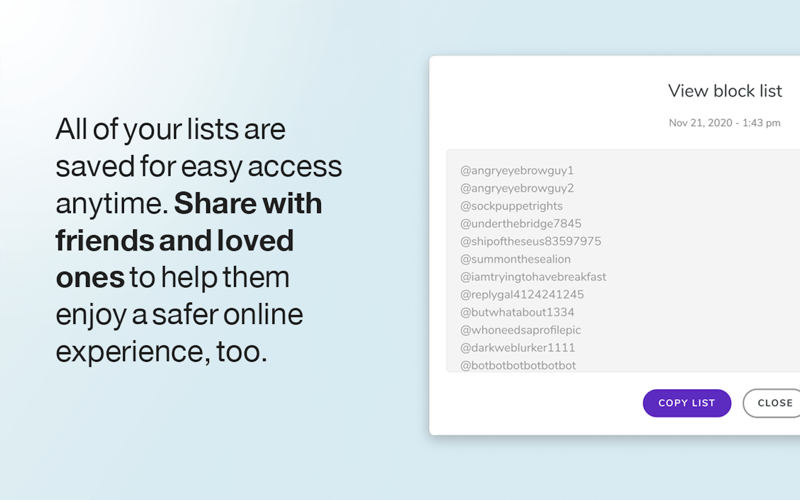The image size is (800, 500).
Task: Select the @sockpuppetrights username
Action: pyautogui.click(x=511, y=206)
